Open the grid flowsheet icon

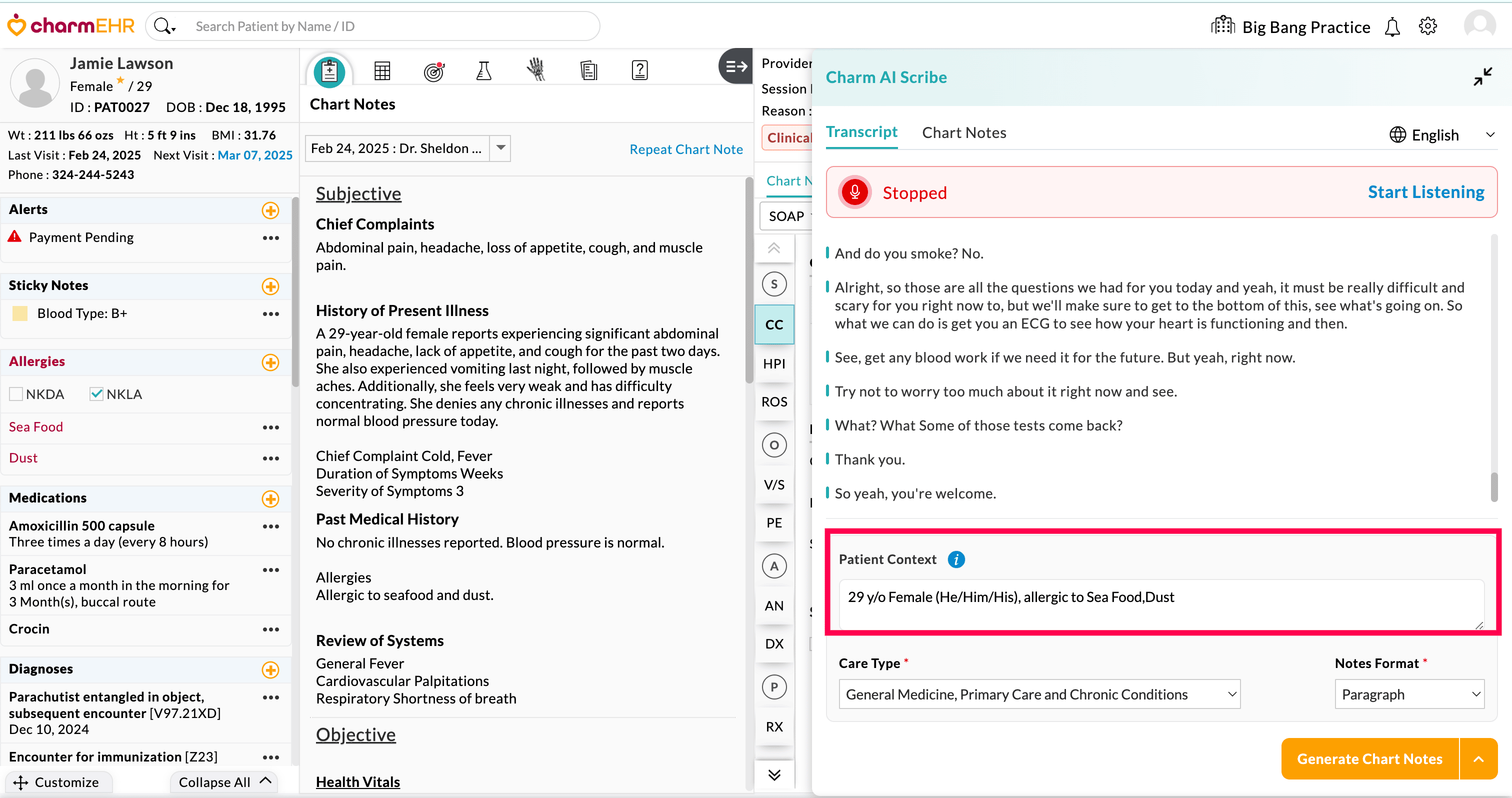[x=382, y=71]
